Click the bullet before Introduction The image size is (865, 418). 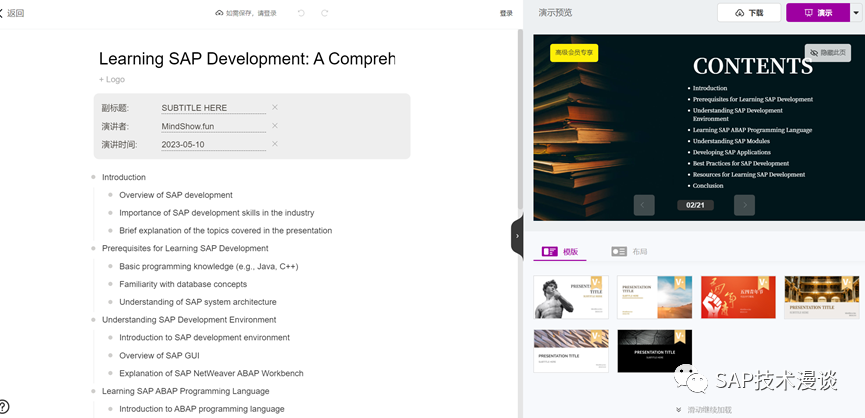[93, 177]
